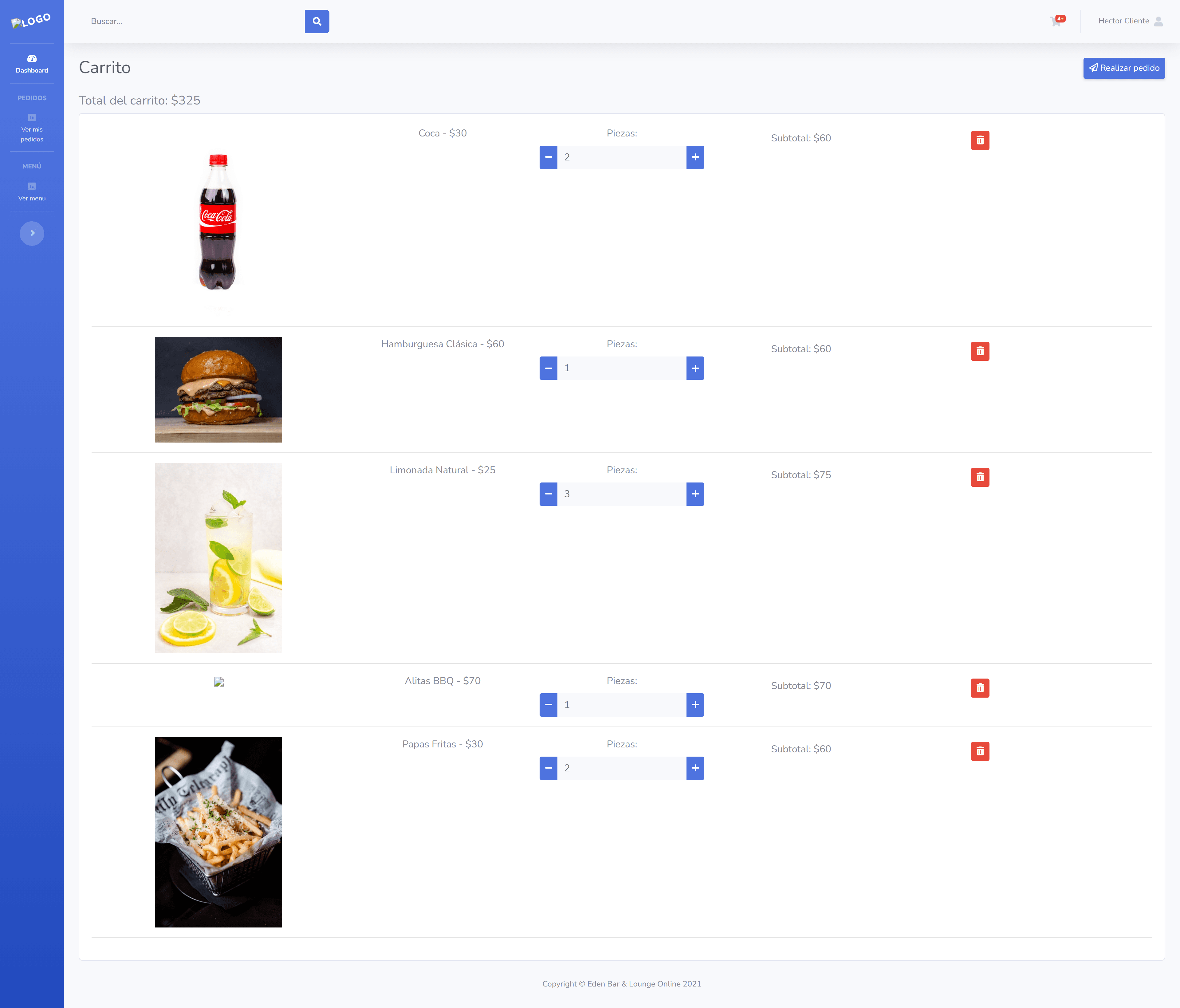Click the hamburger product image
The width and height of the screenshot is (1180, 1008).
218,390
